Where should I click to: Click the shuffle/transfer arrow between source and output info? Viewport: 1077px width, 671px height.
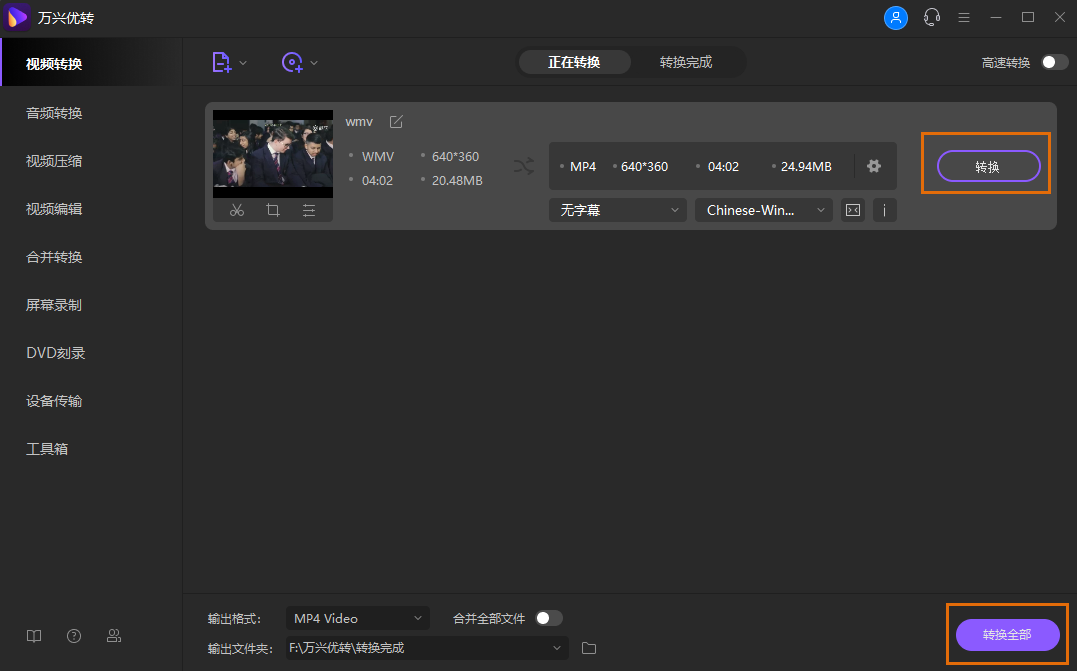click(x=524, y=166)
